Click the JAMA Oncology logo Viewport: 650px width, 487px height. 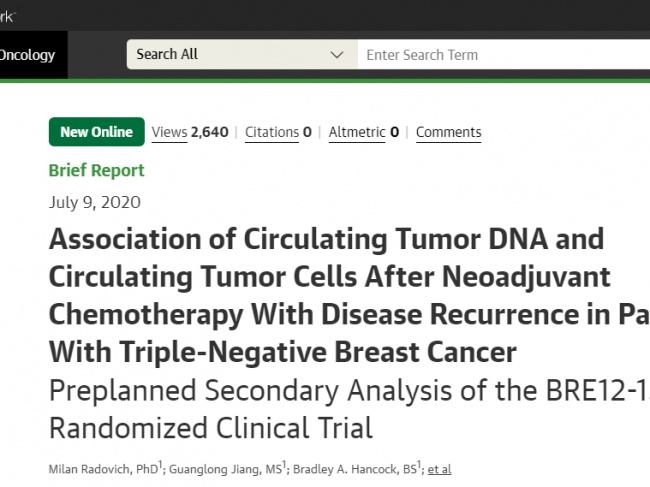[30, 55]
